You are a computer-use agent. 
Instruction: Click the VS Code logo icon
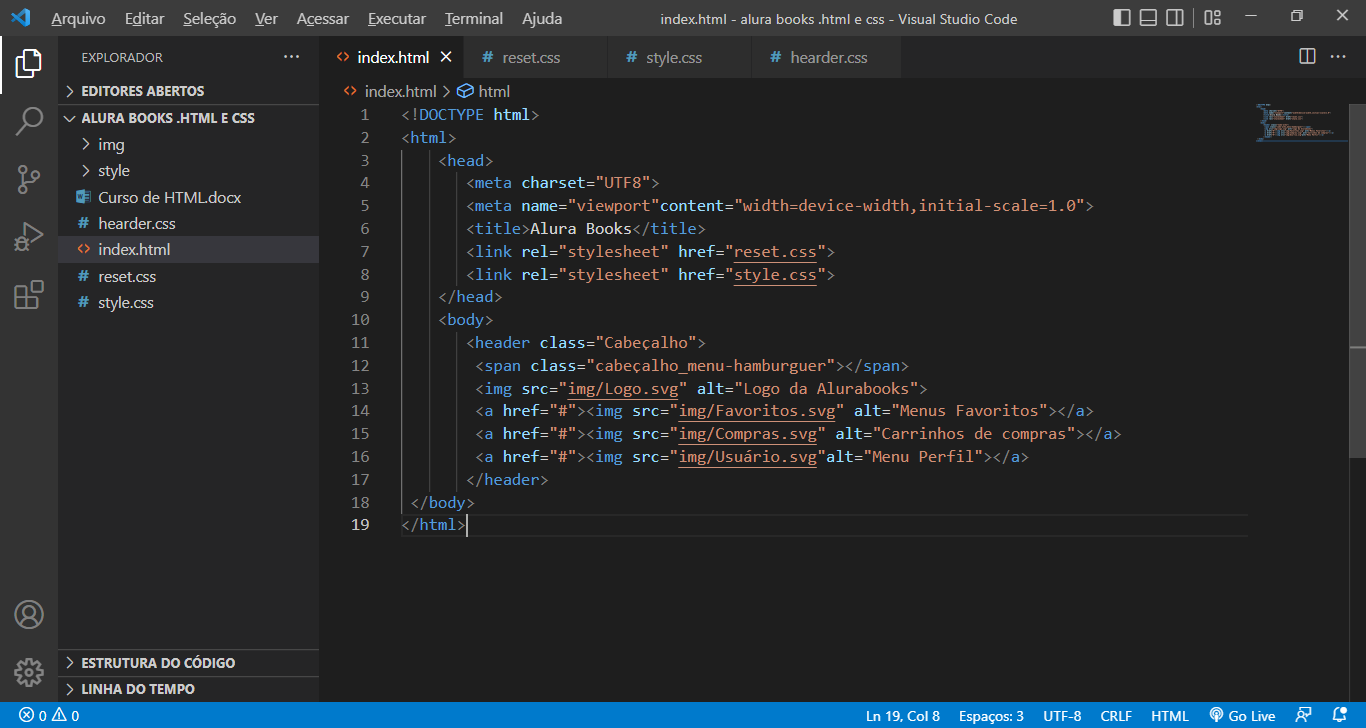click(x=21, y=18)
